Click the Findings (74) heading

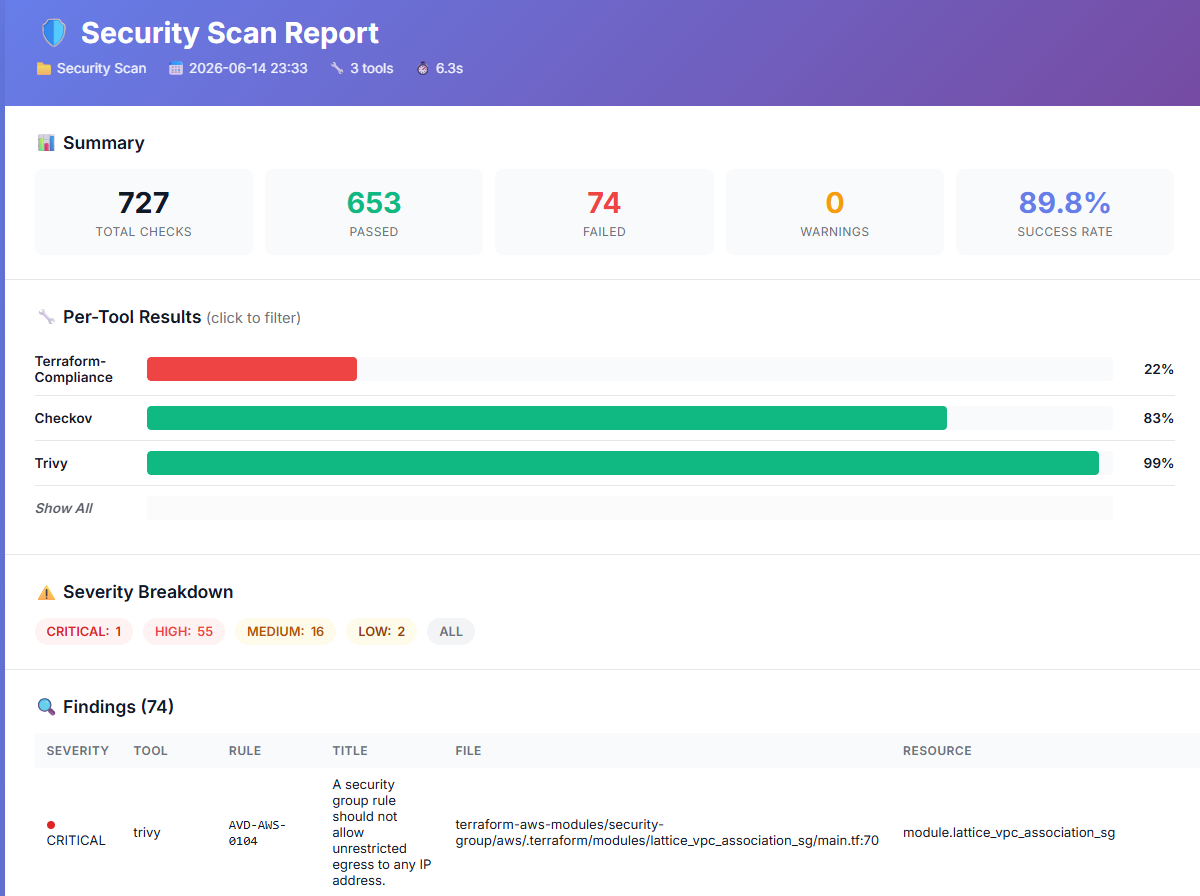pyautogui.click(x=118, y=707)
